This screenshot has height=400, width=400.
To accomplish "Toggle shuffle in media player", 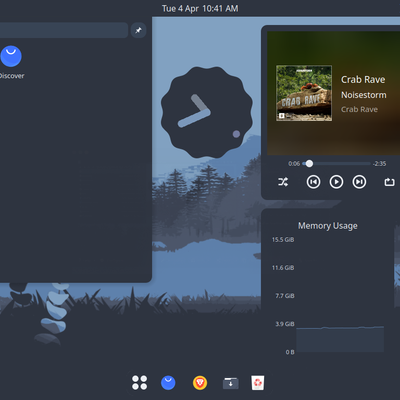I will pyautogui.click(x=283, y=182).
